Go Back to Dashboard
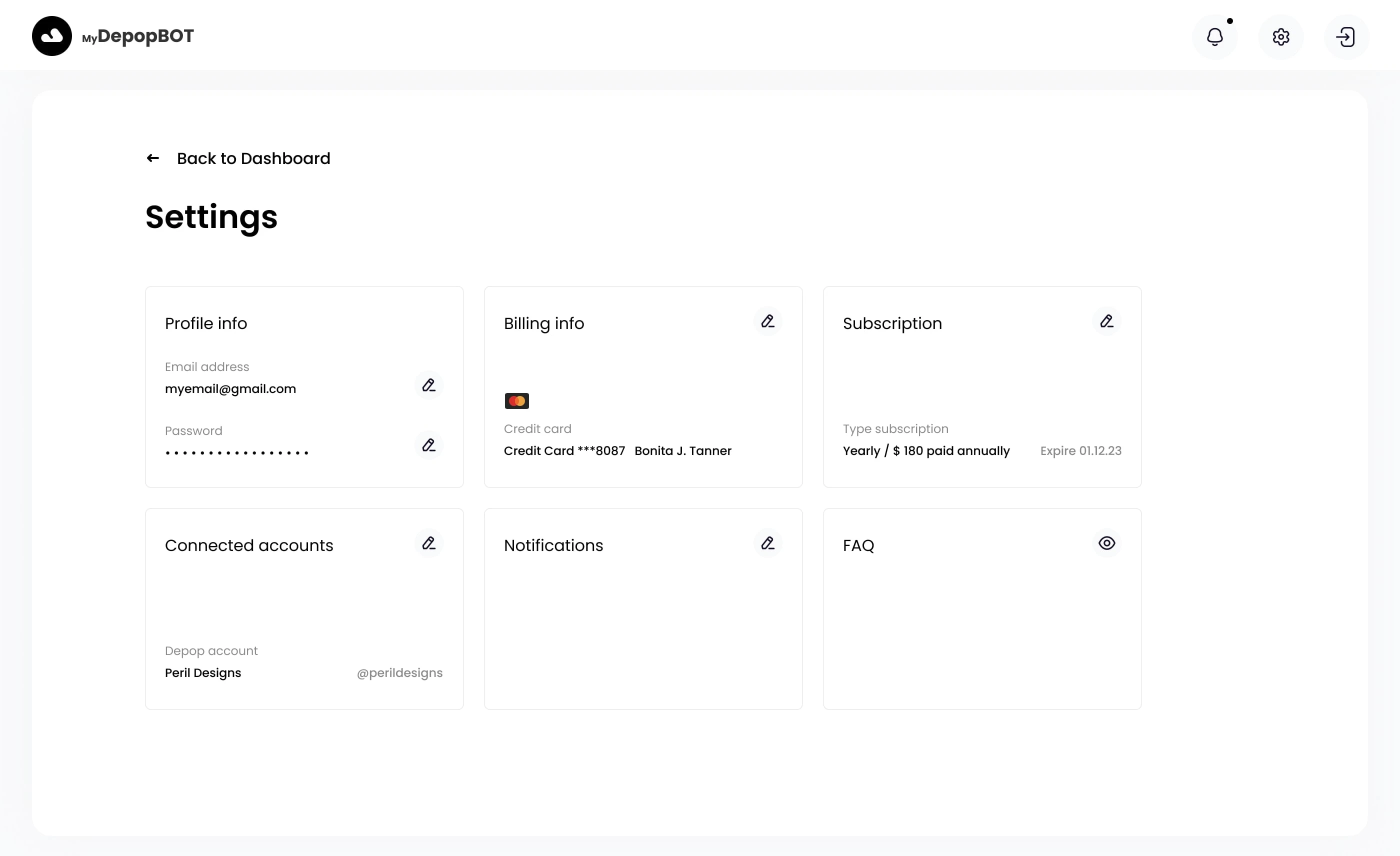The image size is (1400, 856). (x=253, y=158)
